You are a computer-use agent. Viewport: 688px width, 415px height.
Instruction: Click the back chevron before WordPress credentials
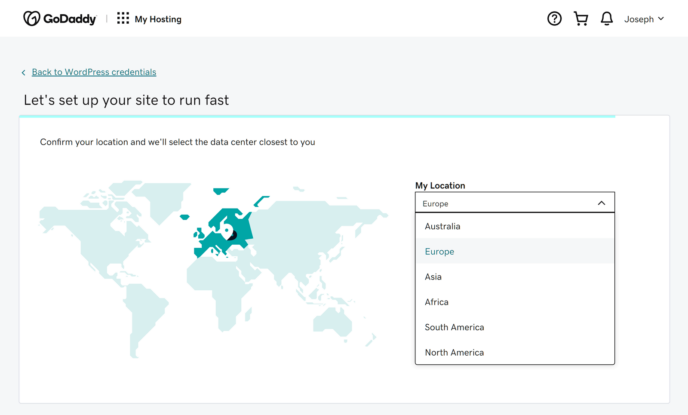23,72
